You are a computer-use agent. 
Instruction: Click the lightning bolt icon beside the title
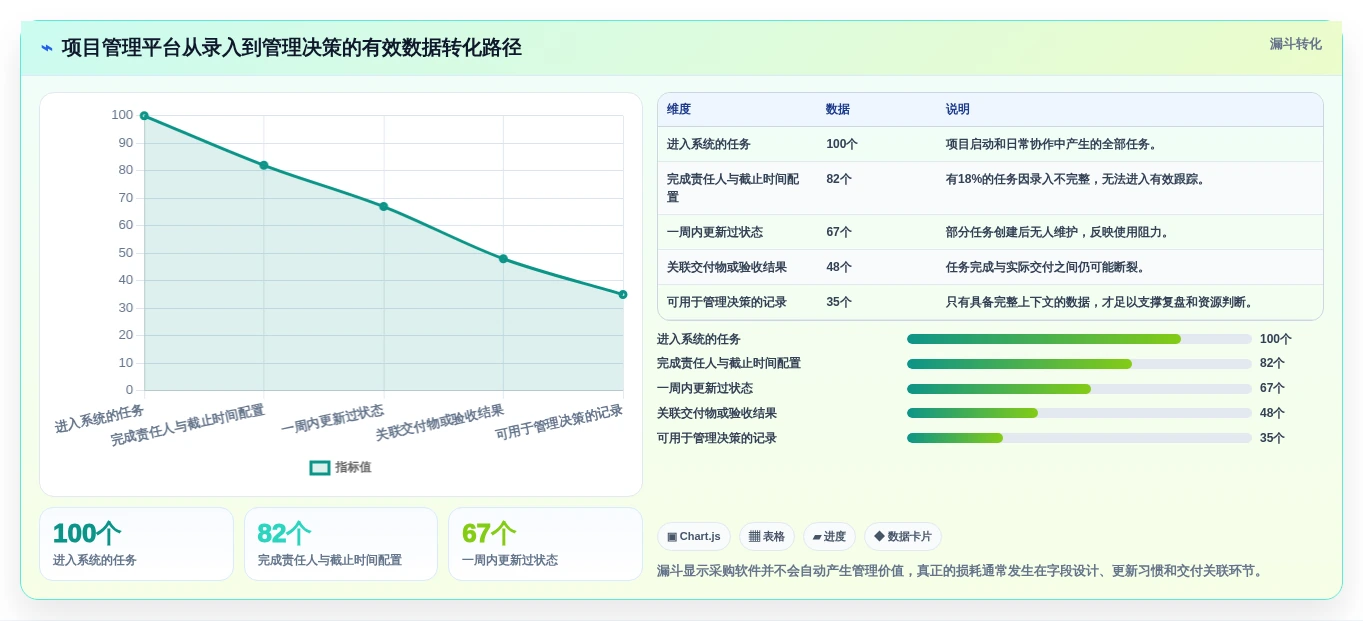[46, 48]
